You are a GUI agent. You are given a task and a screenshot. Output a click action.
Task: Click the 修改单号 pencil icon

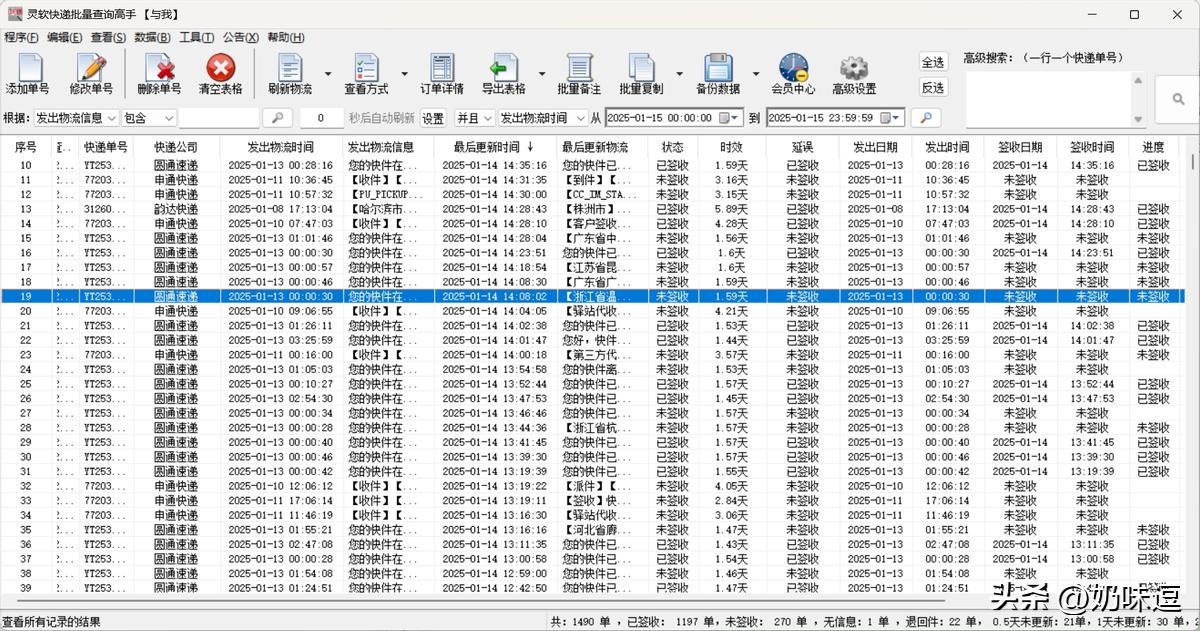[x=91, y=70]
